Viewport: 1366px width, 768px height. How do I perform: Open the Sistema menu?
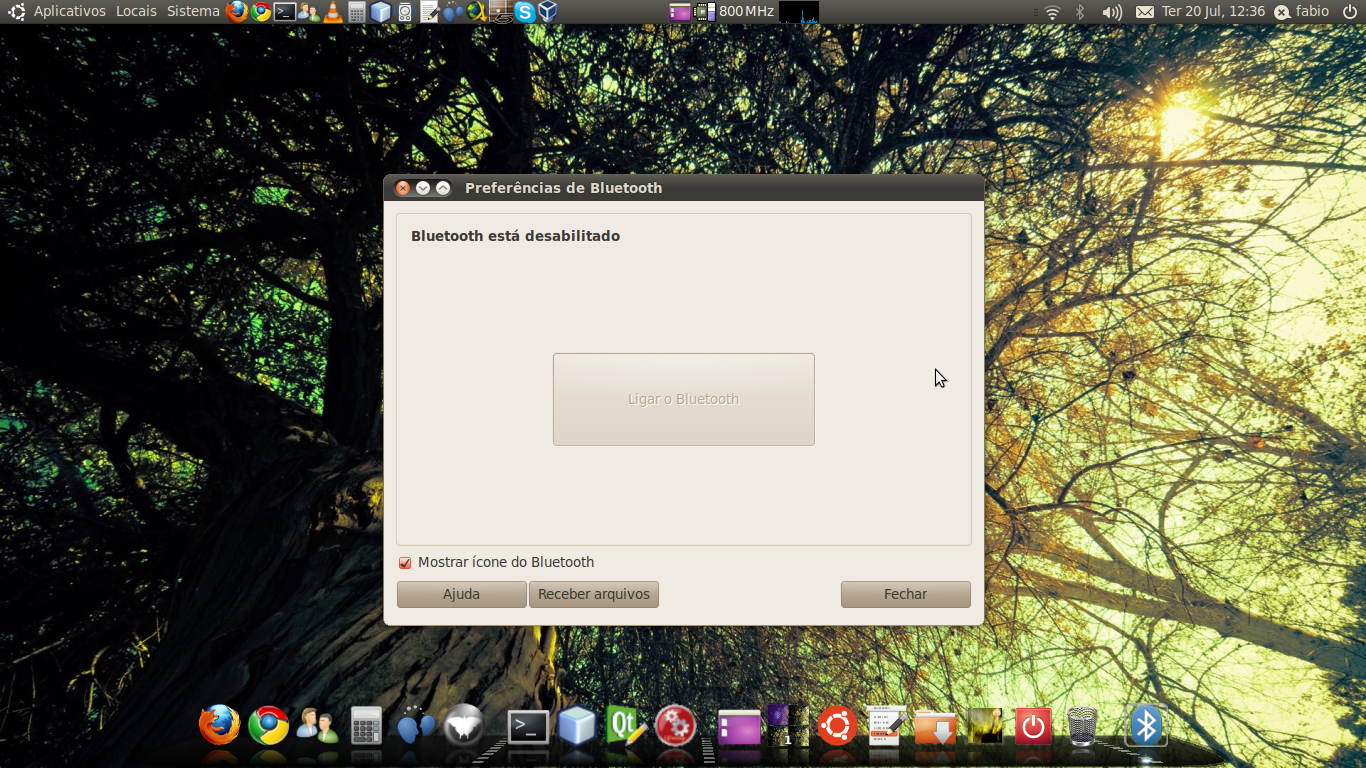click(193, 12)
